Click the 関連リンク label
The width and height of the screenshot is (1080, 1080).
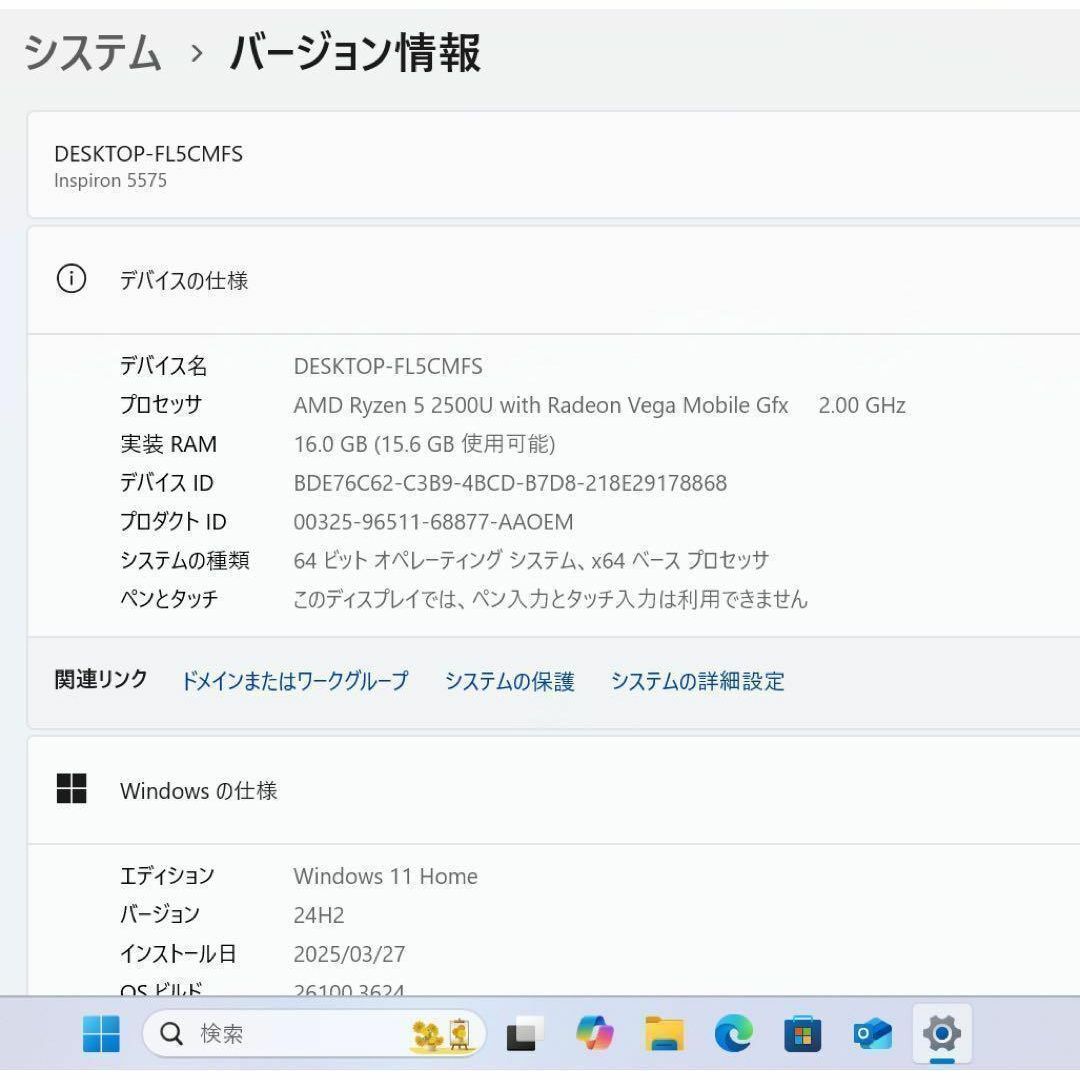click(101, 679)
